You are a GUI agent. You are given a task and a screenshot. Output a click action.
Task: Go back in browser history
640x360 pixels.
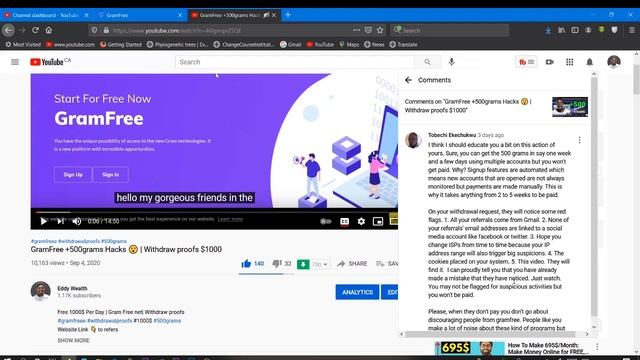(x=8, y=30)
